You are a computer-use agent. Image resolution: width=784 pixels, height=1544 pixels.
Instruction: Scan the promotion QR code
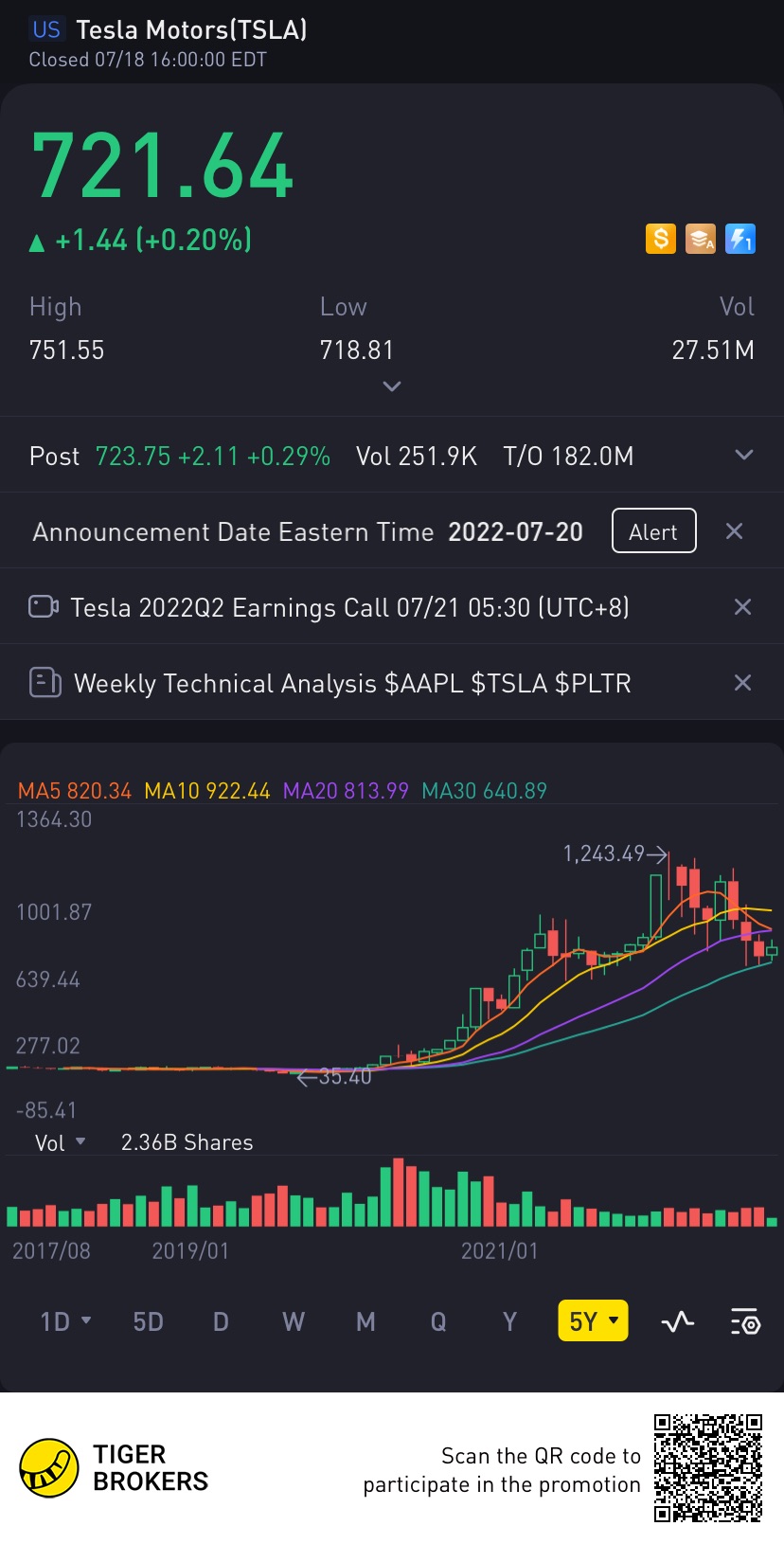click(708, 1467)
